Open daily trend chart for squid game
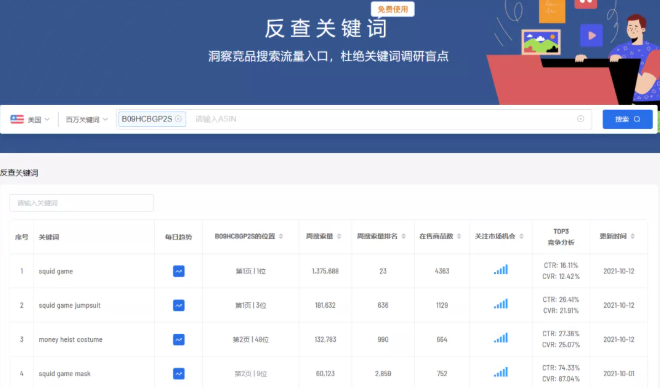 click(x=178, y=271)
